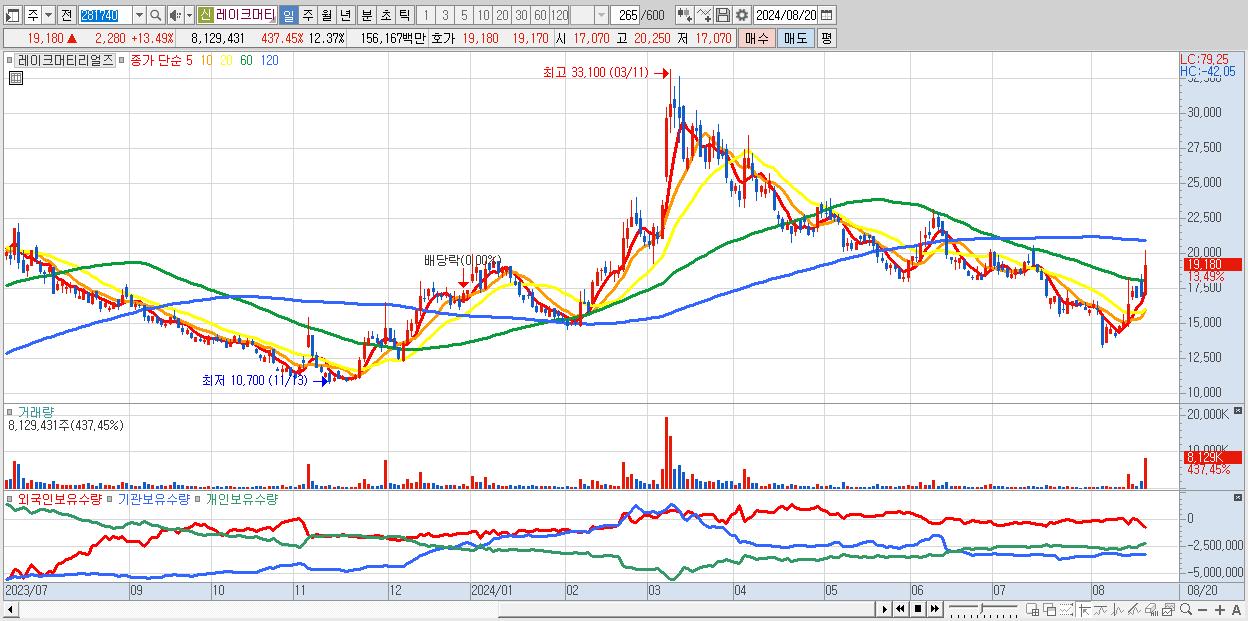Viewport: 1248px width, 621px height.
Task: Click the play button in the bottom playback controls
Action: pos(885,609)
